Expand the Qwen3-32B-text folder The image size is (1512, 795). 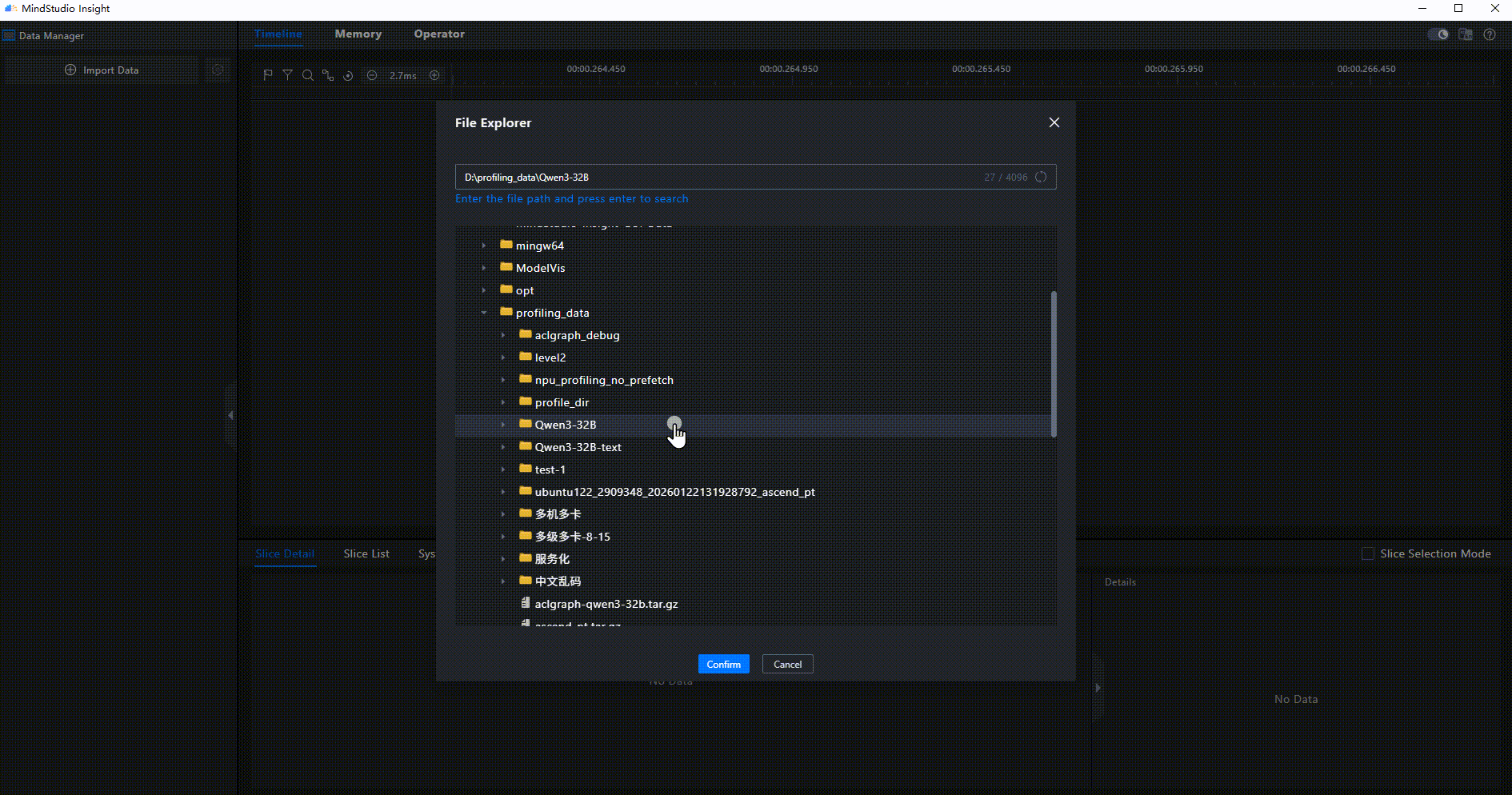coord(503,447)
